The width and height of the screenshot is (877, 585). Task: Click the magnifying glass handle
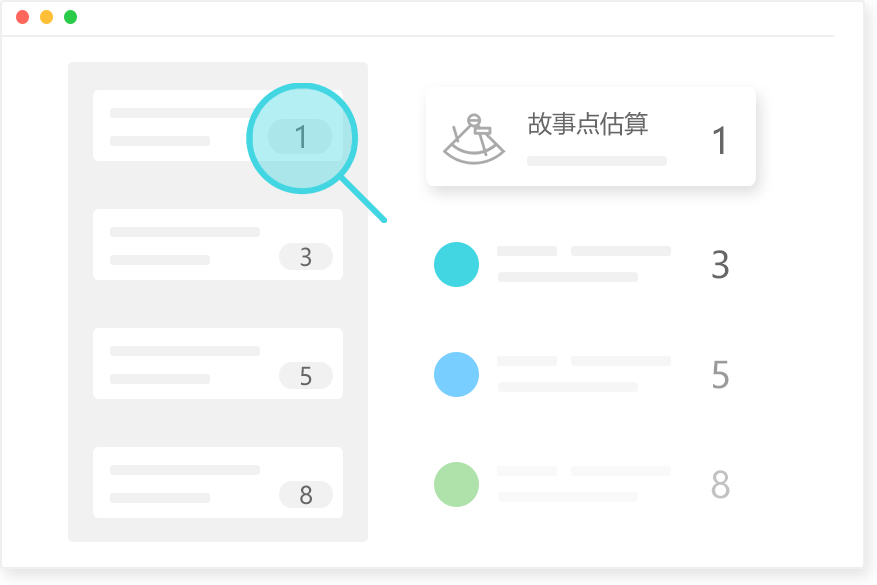[x=364, y=200]
